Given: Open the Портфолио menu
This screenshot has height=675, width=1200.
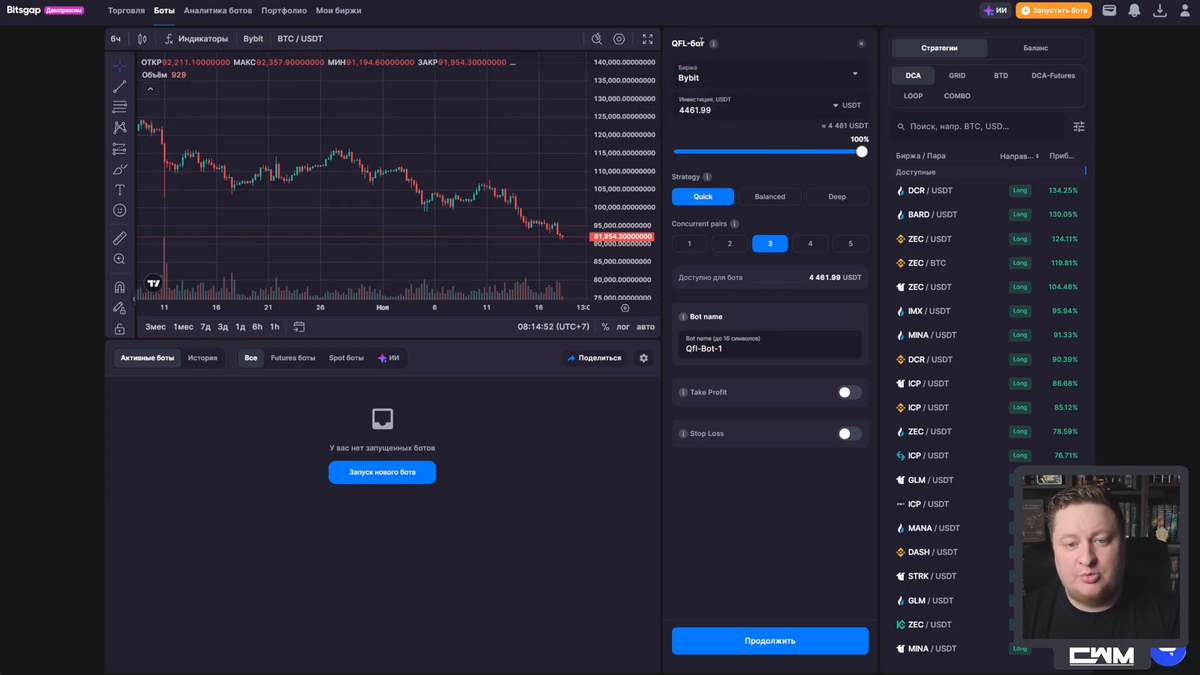Looking at the screenshot, I should [284, 10].
